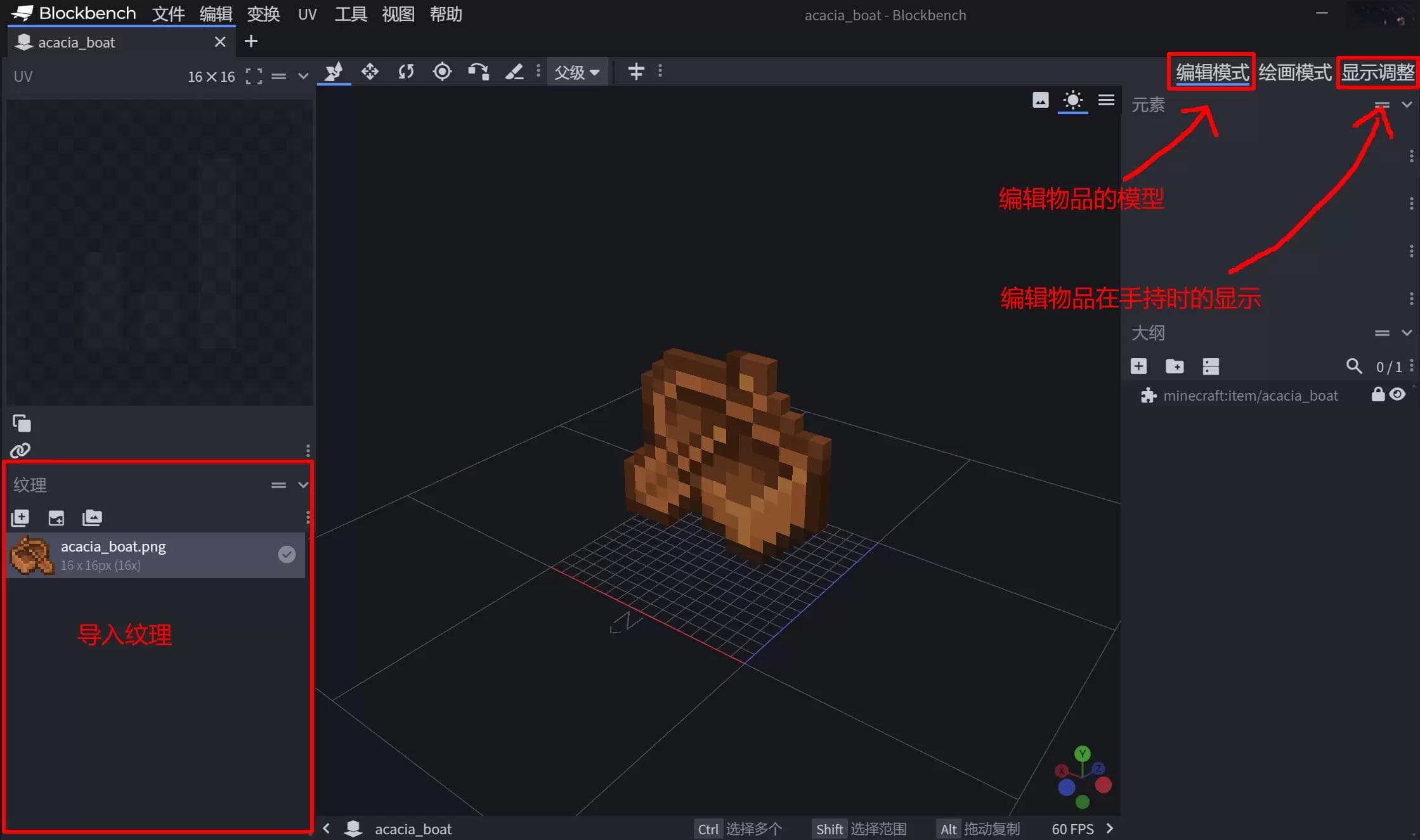
Task: Click the UV link icon
Action: tap(20, 450)
